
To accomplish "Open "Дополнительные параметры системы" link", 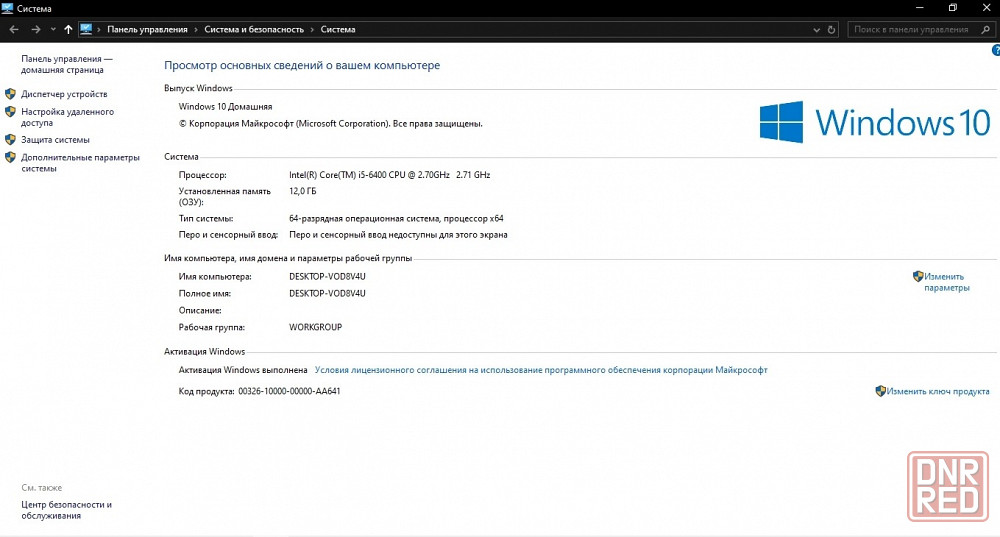I will pyautogui.click(x=80, y=163).
